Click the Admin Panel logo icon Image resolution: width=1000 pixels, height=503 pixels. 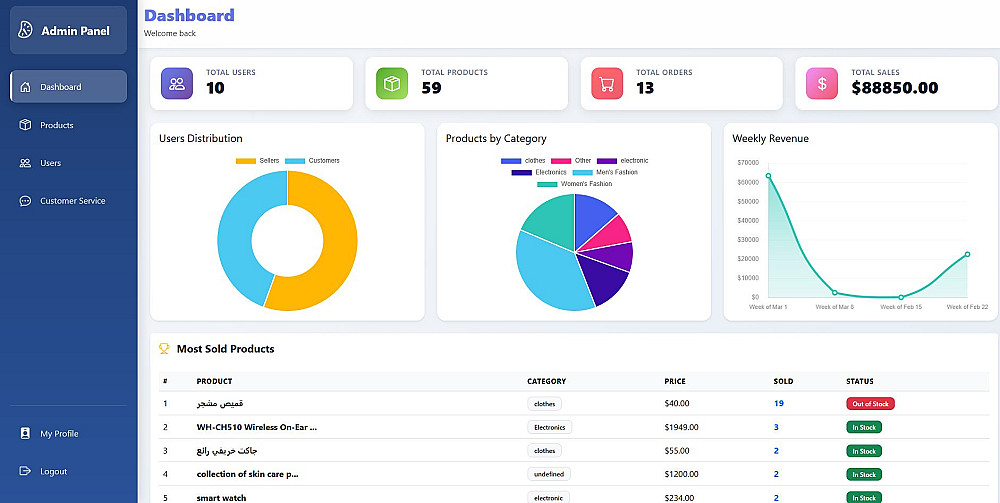pos(25,30)
